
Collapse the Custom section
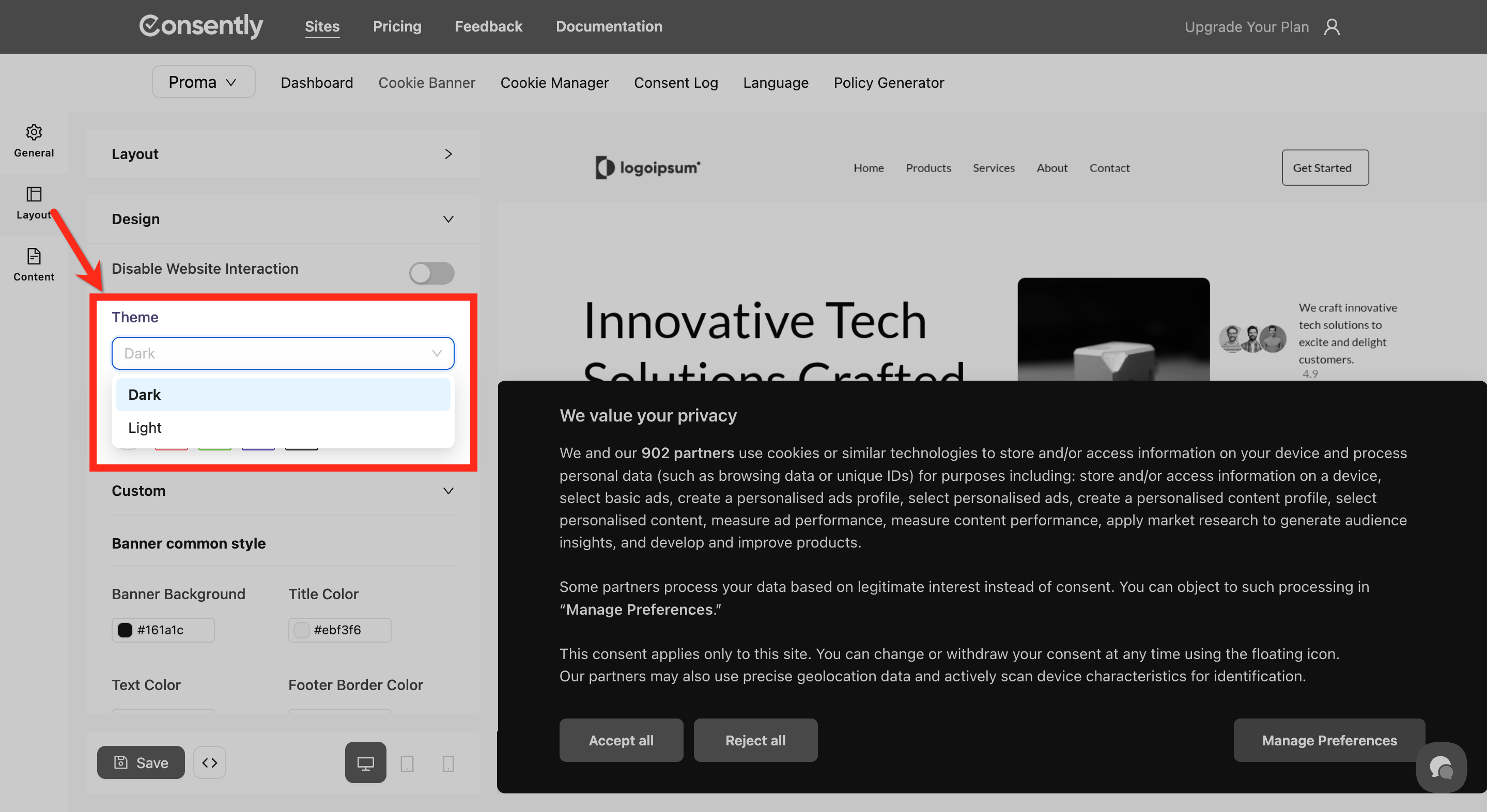[448, 491]
